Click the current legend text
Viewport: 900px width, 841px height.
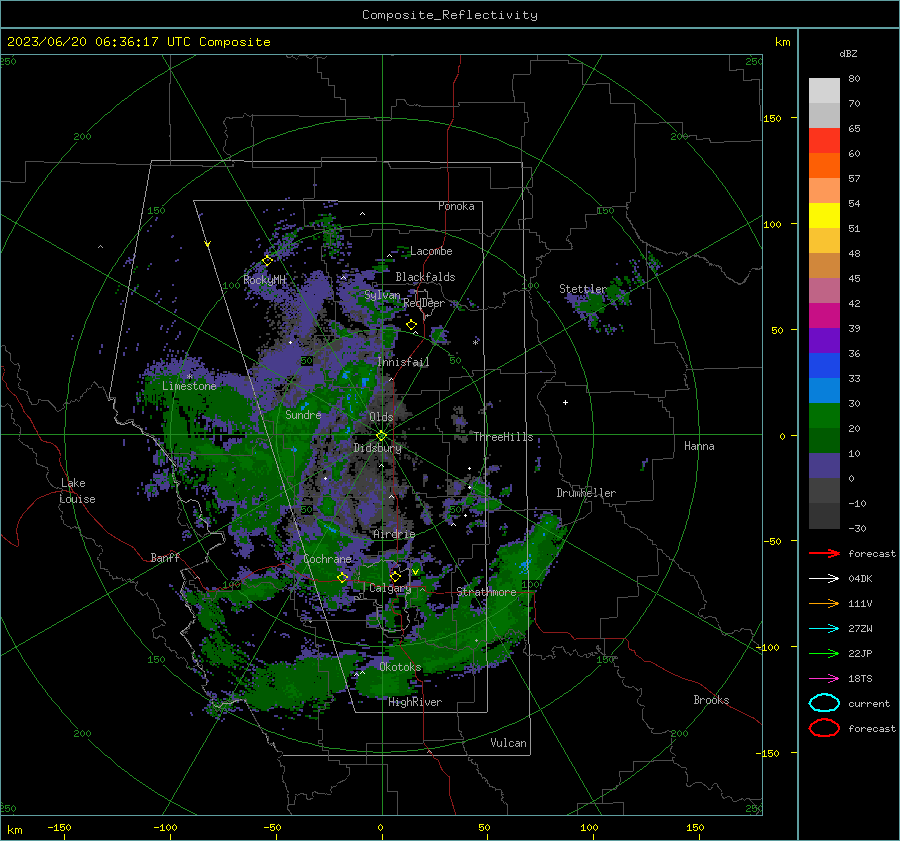coord(869,703)
